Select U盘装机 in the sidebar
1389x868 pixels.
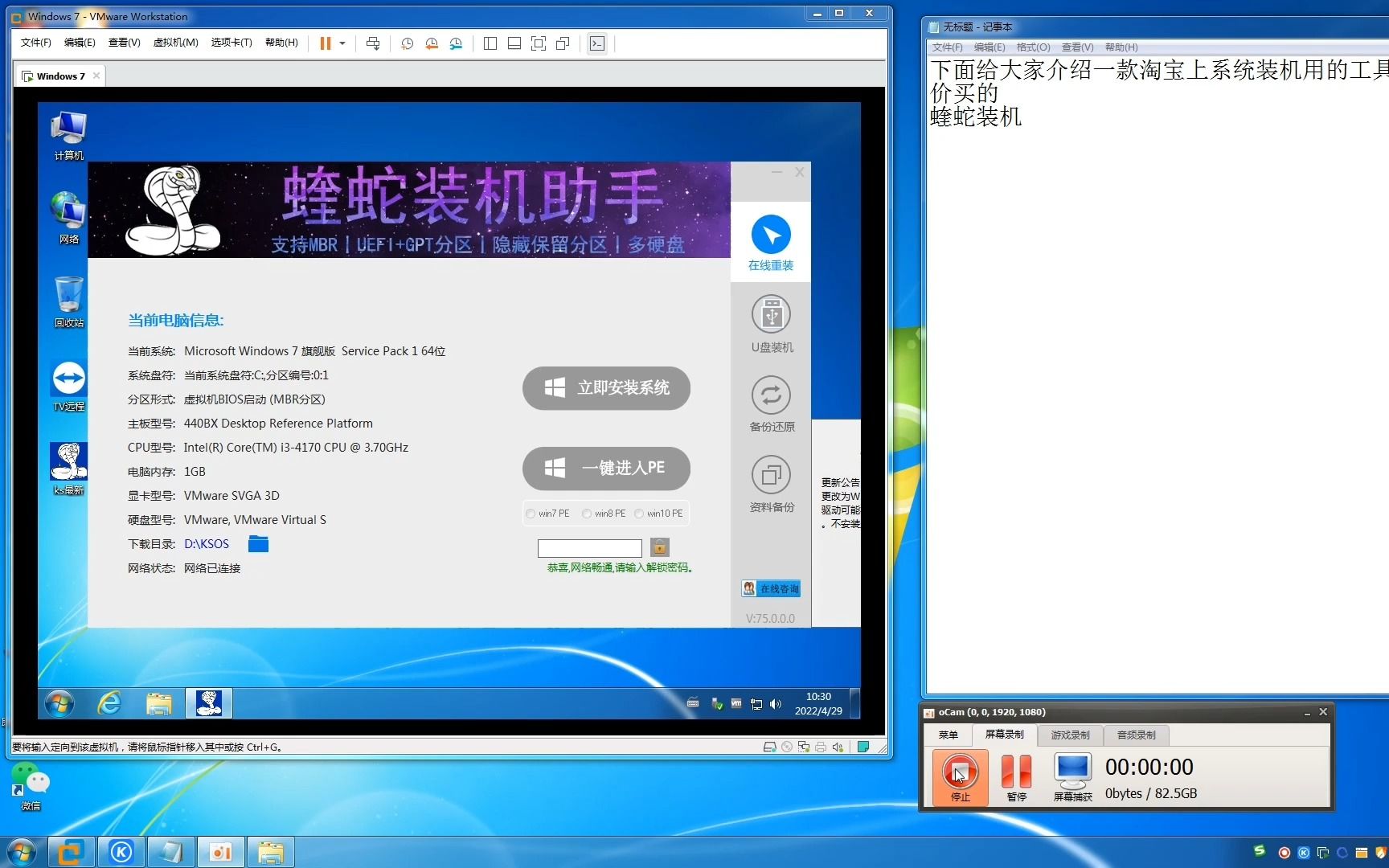(772, 324)
